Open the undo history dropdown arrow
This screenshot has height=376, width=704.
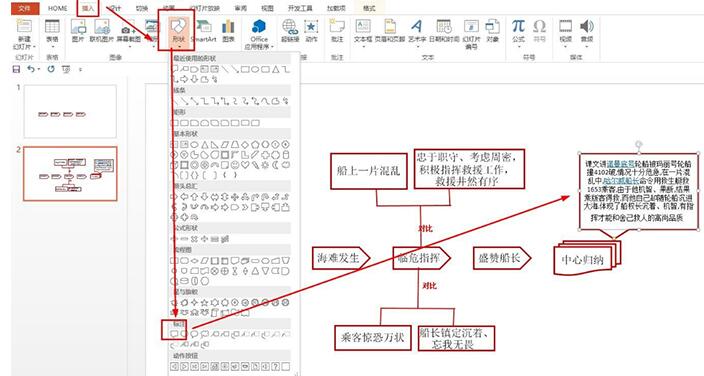tap(39, 69)
